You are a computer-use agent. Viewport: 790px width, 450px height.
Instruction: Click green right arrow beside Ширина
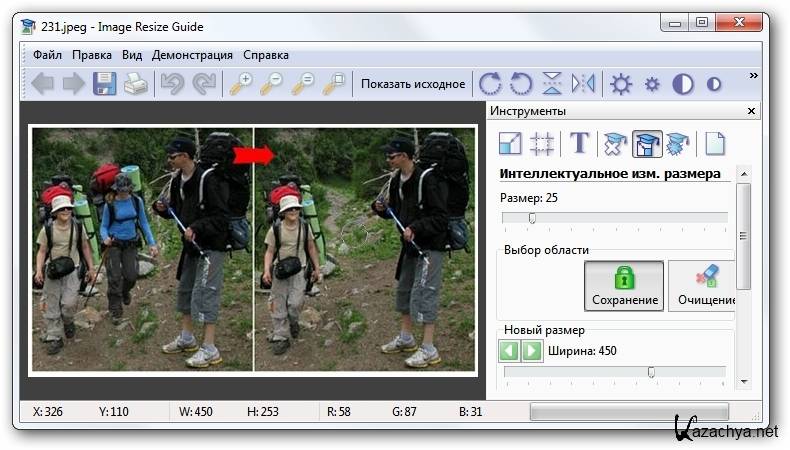(532, 351)
